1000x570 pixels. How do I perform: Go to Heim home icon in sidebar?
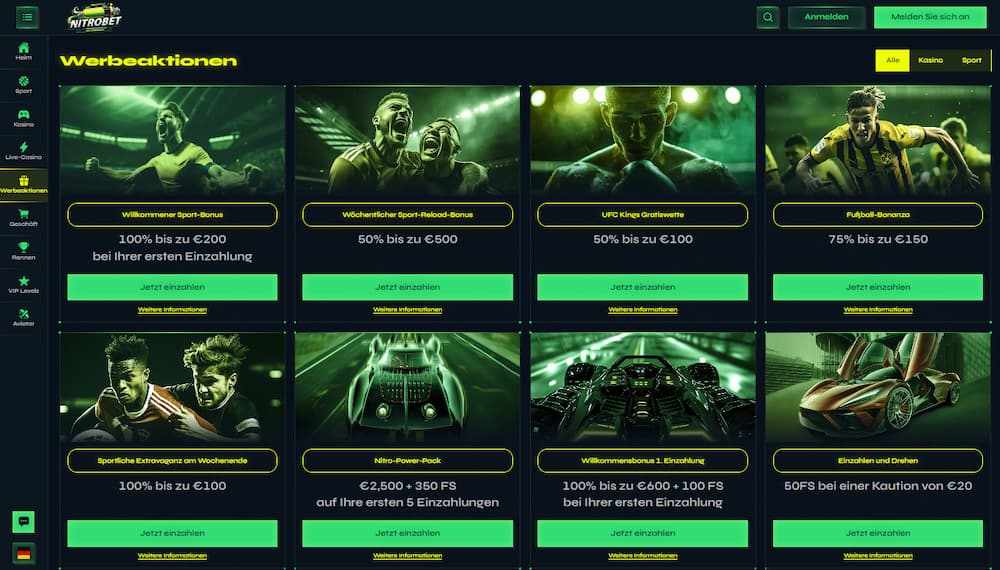[x=24, y=48]
